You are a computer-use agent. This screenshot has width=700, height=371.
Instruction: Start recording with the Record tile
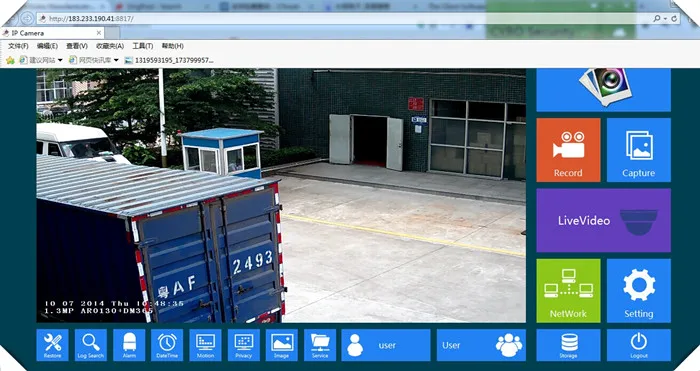coord(568,150)
